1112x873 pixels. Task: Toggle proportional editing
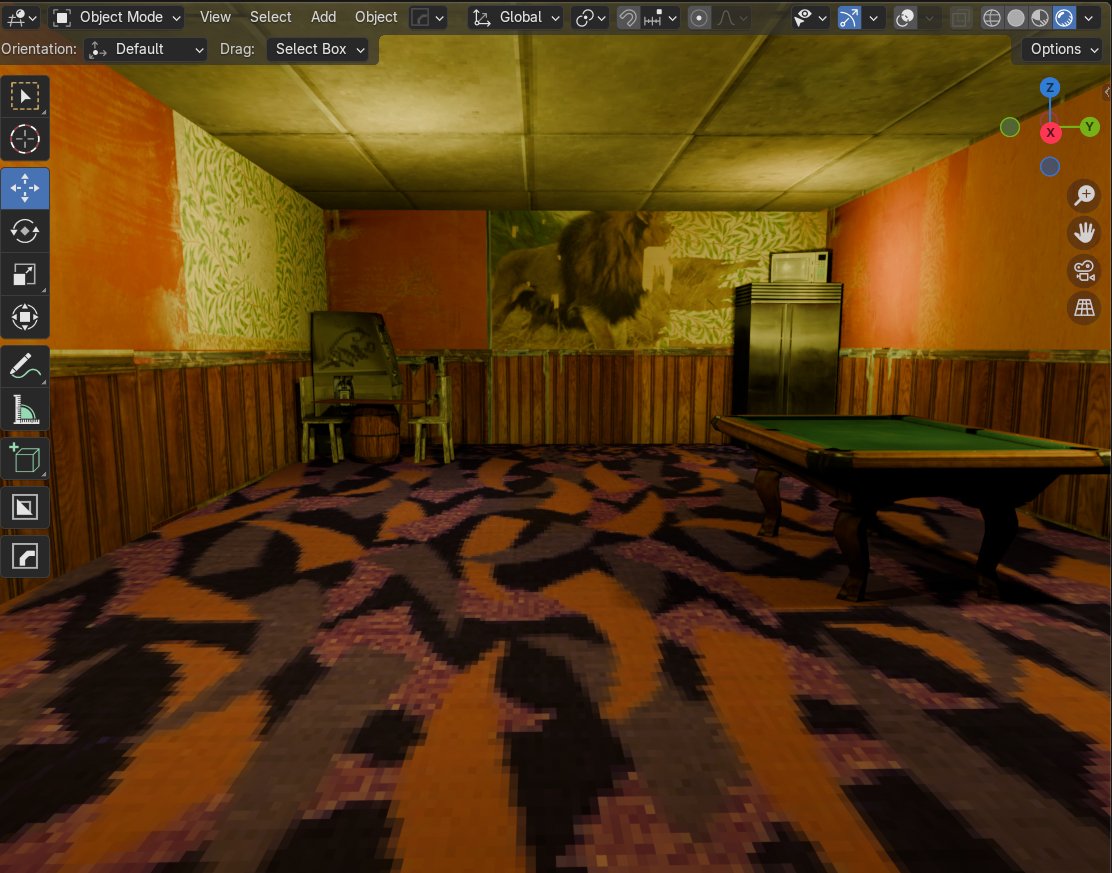click(x=699, y=18)
